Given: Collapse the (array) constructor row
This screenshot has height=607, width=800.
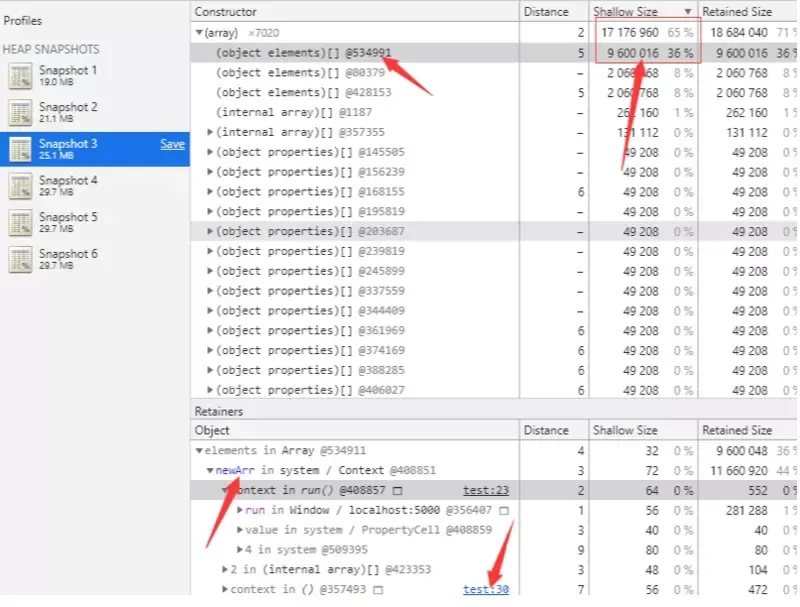Looking at the screenshot, I should [199, 33].
